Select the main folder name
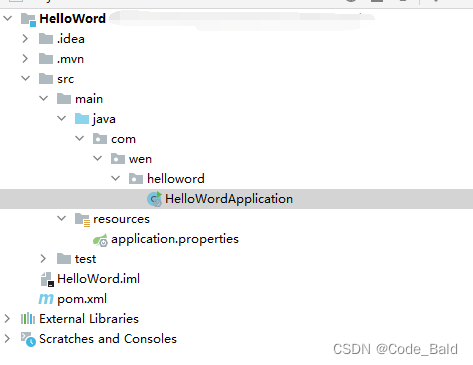Viewport: 473px width, 365px height. [x=89, y=99]
